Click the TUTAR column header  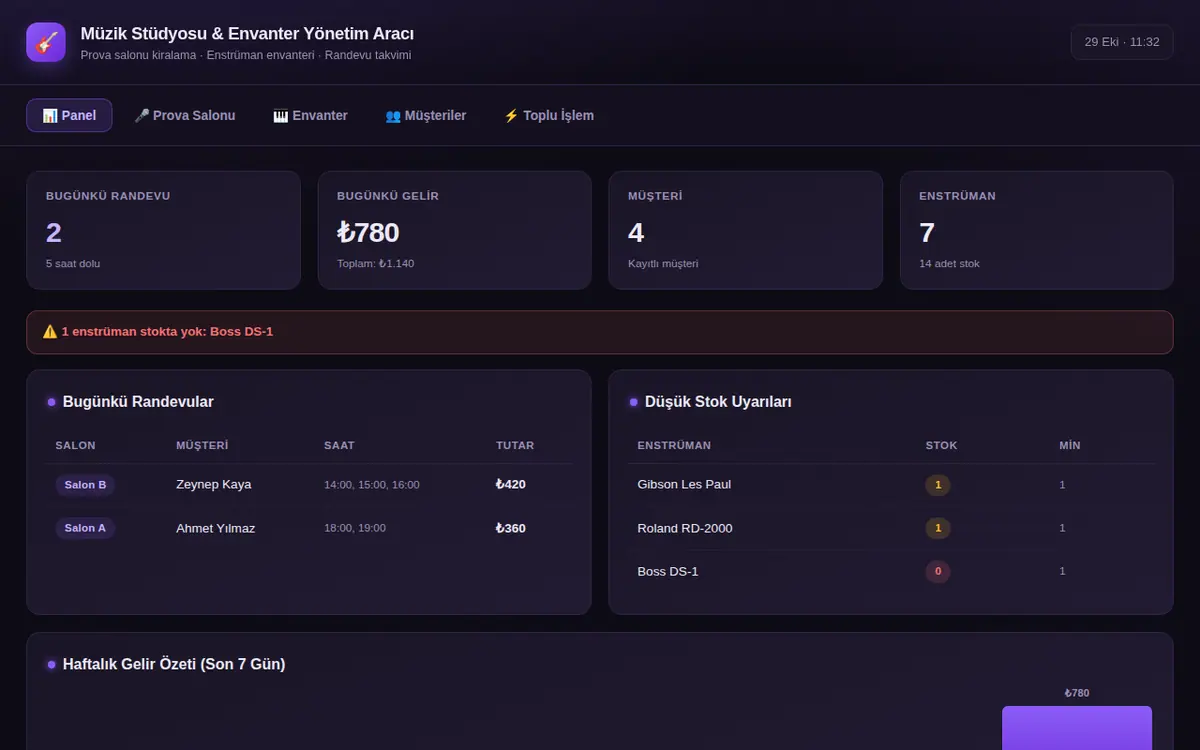[x=515, y=445]
